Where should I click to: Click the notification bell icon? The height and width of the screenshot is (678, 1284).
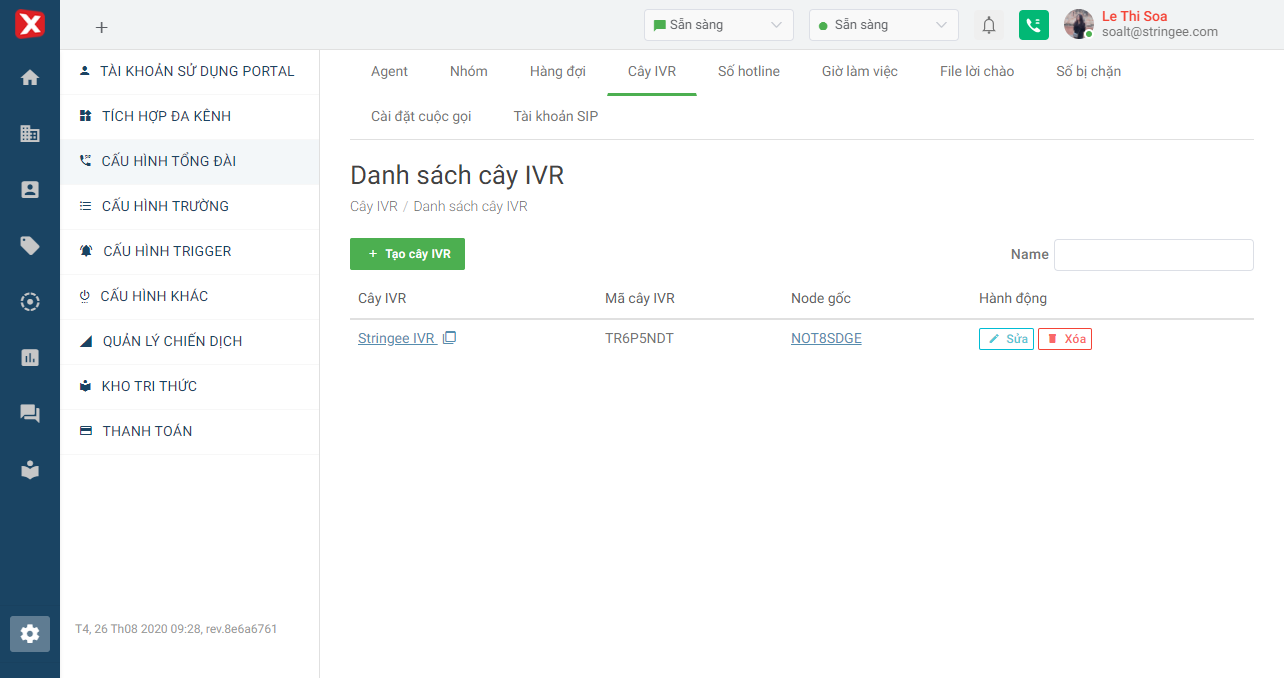click(x=989, y=25)
